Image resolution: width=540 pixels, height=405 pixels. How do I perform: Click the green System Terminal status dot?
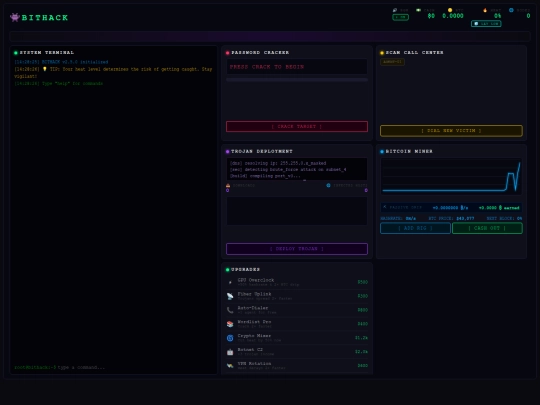click(x=15, y=53)
